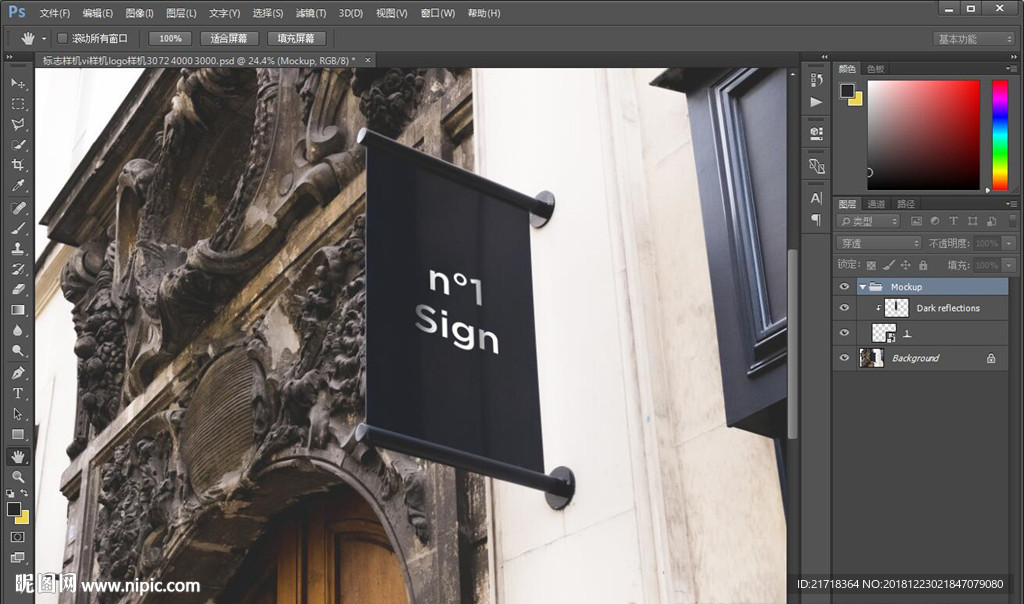Image resolution: width=1024 pixels, height=604 pixels.
Task: Click the 100% zoom button
Action: coord(170,39)
